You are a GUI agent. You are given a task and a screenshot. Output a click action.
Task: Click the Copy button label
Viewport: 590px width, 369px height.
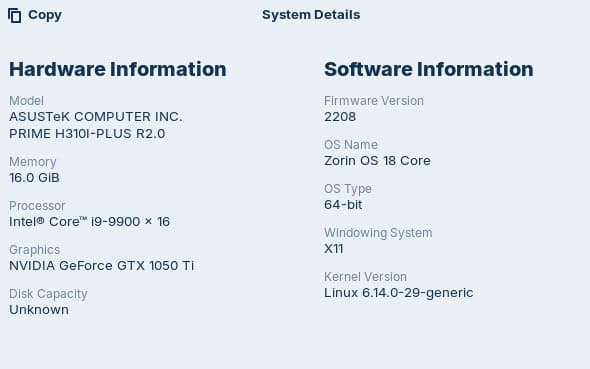pos(45,15)
